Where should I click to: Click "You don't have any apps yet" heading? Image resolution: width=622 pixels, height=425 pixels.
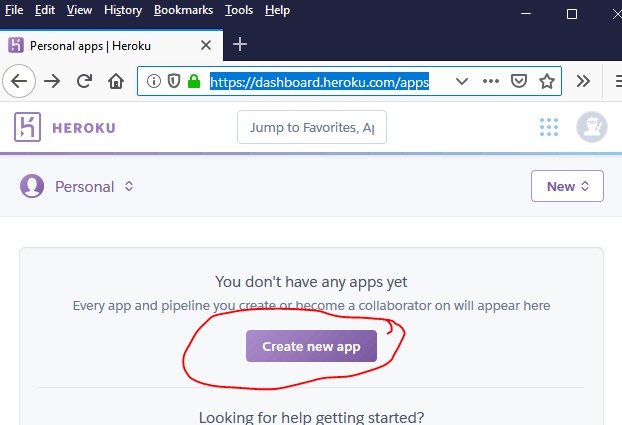tap(311, 282)
